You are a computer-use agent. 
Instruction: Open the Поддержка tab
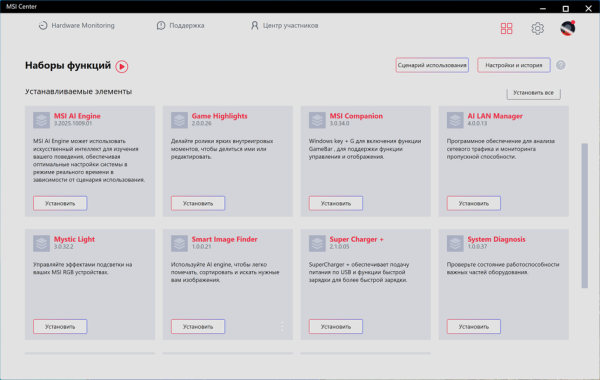point(181,26)
